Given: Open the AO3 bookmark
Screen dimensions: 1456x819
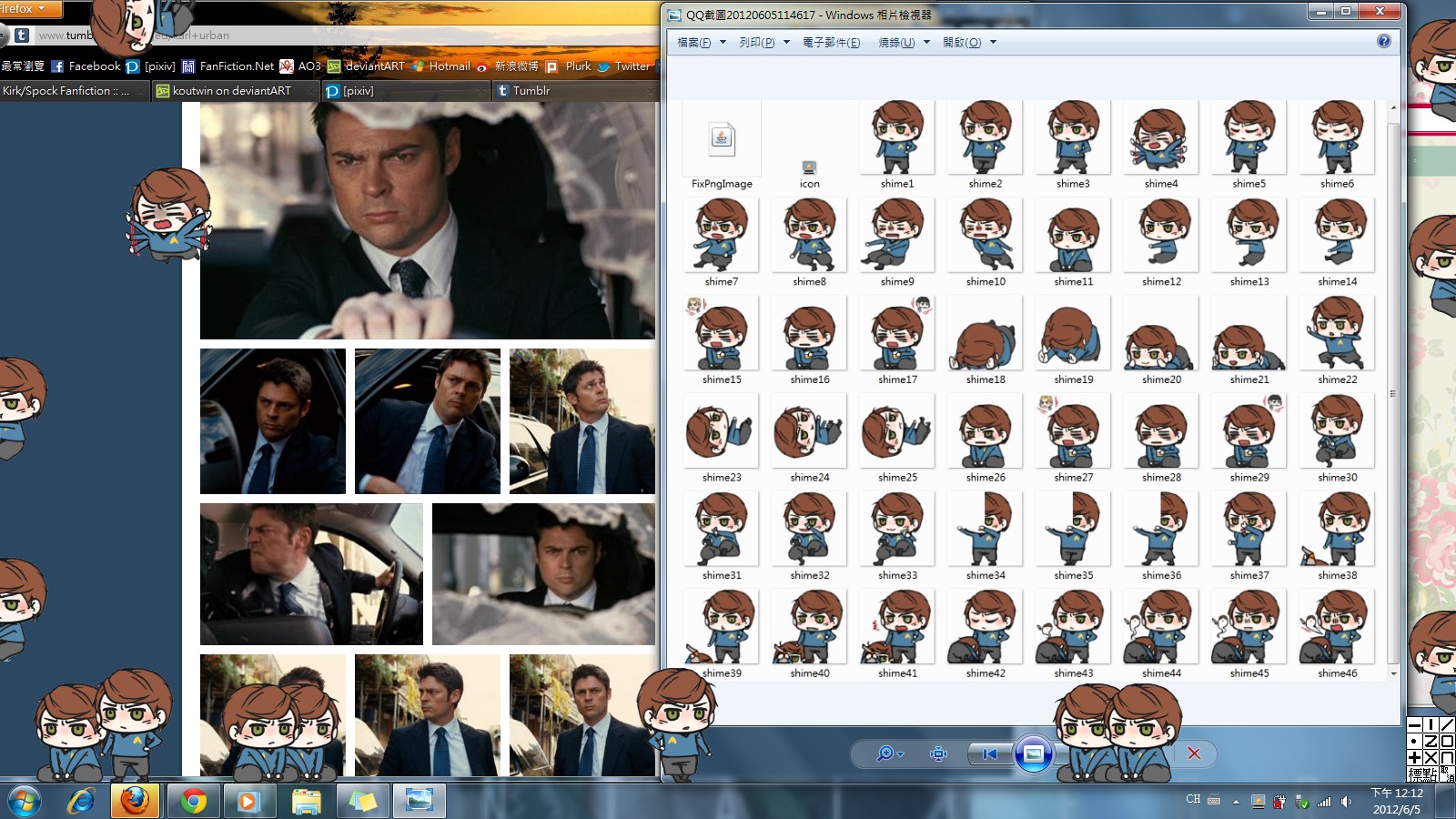Looking at the screenshot, I should click(x=300, y=66).
